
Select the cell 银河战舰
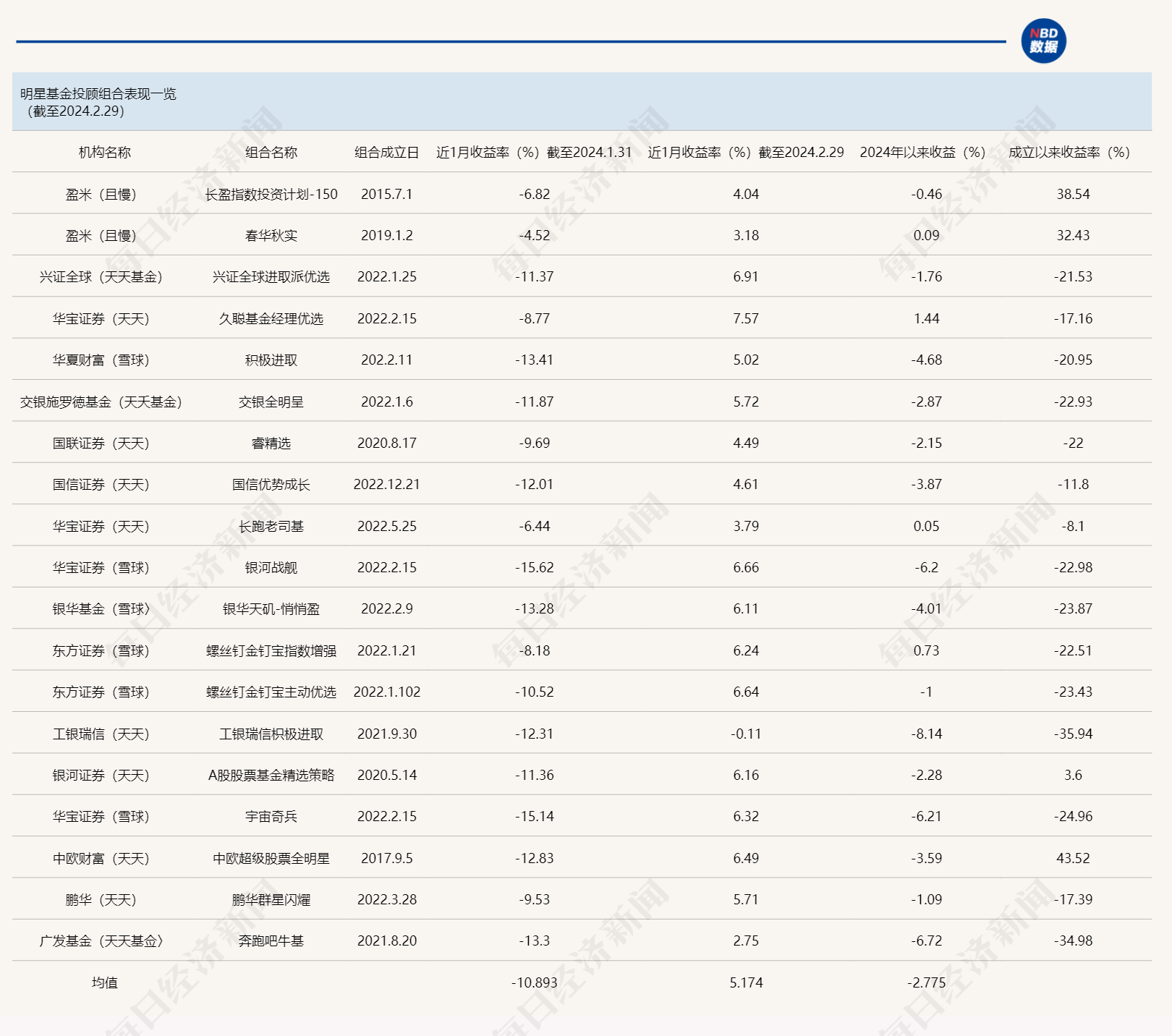point(271,568)
